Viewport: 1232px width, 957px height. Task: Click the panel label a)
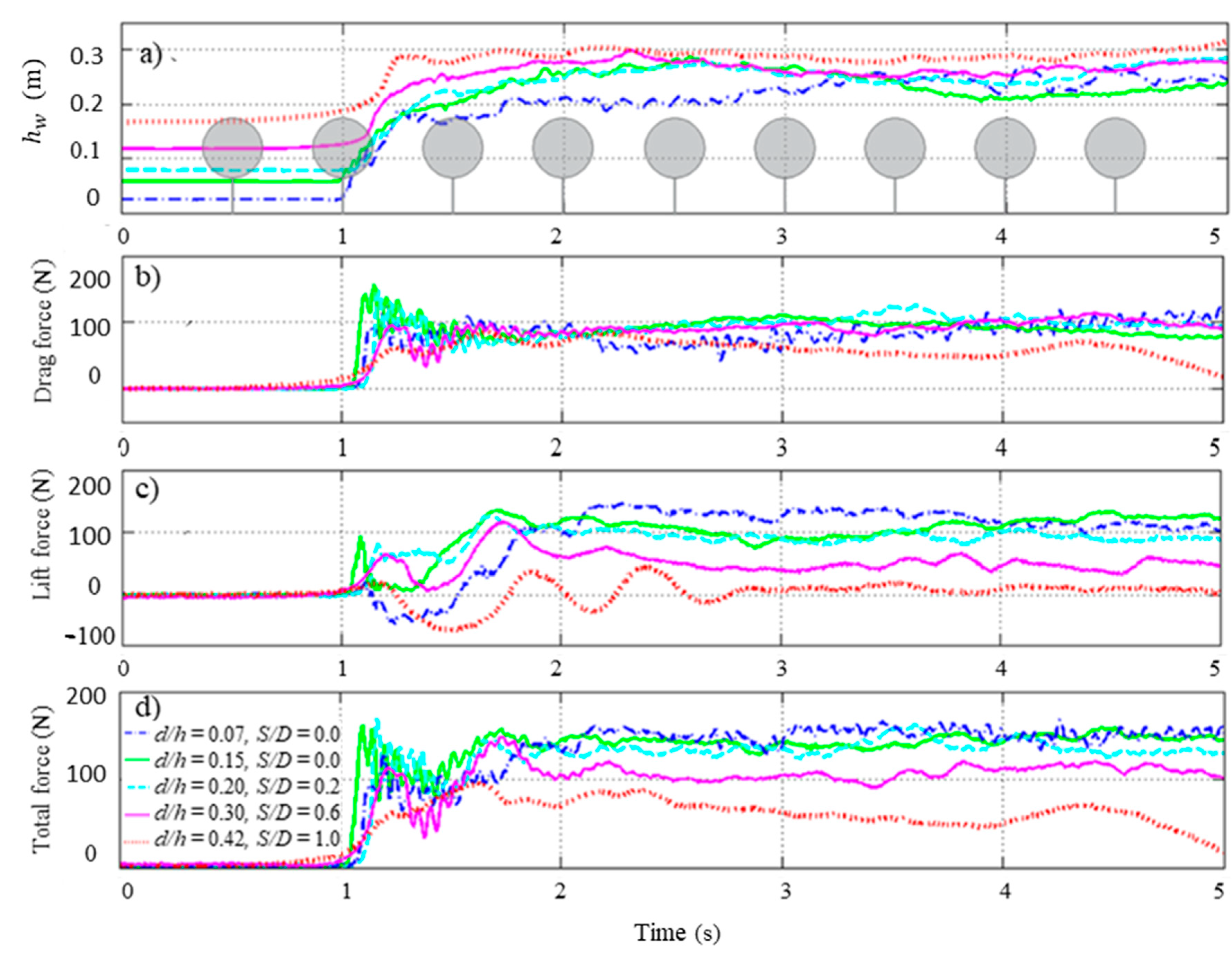[x=151, y=56]
